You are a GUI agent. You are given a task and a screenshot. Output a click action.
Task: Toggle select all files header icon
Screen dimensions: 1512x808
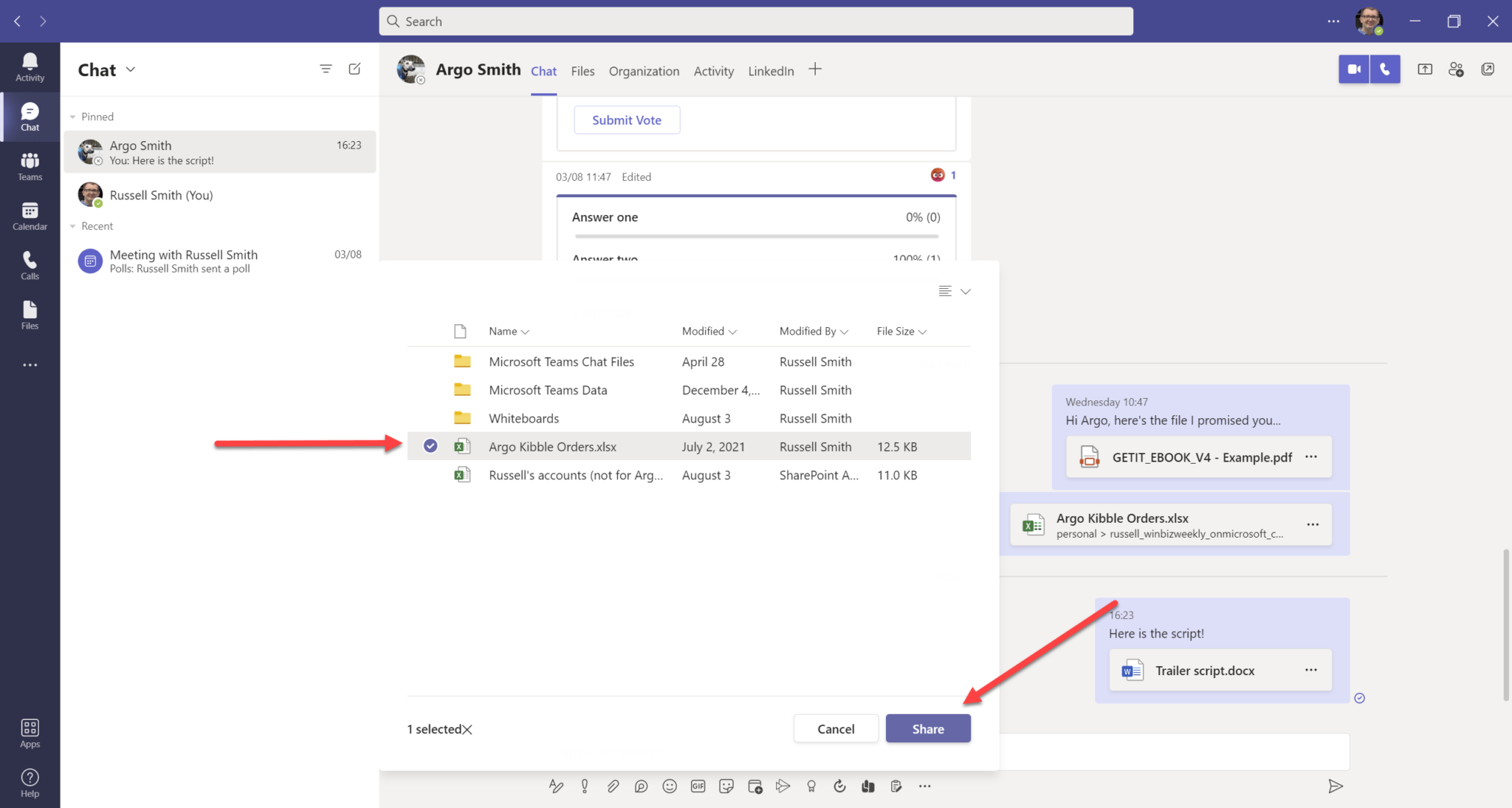[x=460, y=331]
